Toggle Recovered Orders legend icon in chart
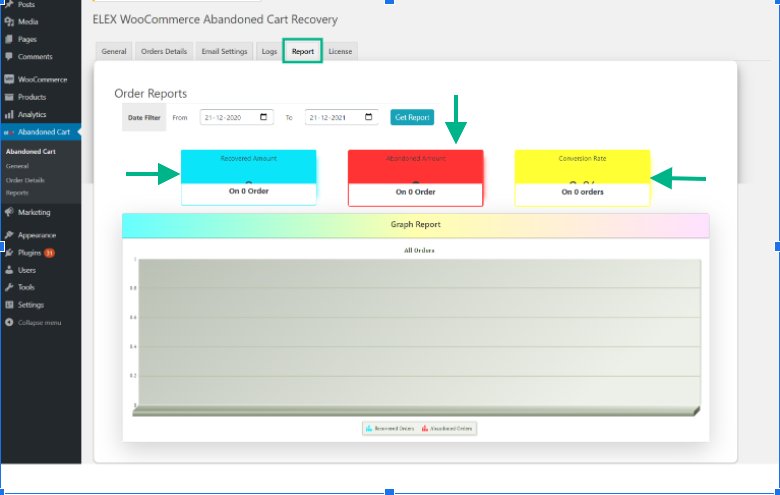This screenshot has width=780, height=495. click(369, 428)
